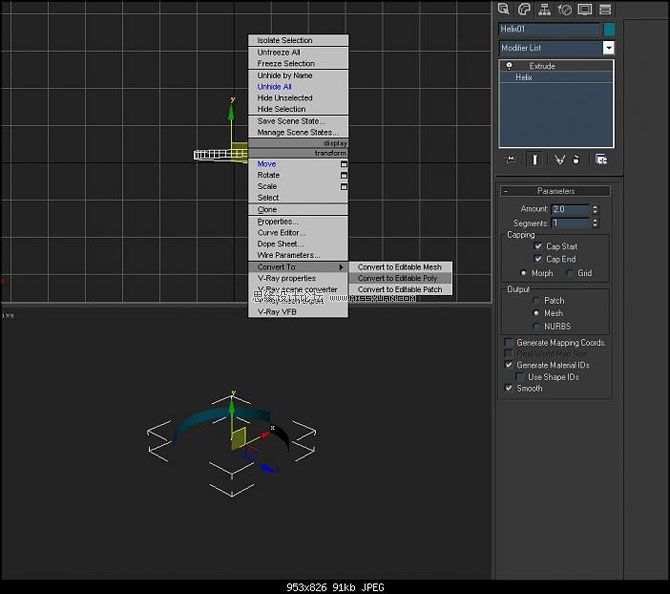Screen dimensions: 670x594
Task: Choose Convert to Editable Poly
Action: pos(400,278)
